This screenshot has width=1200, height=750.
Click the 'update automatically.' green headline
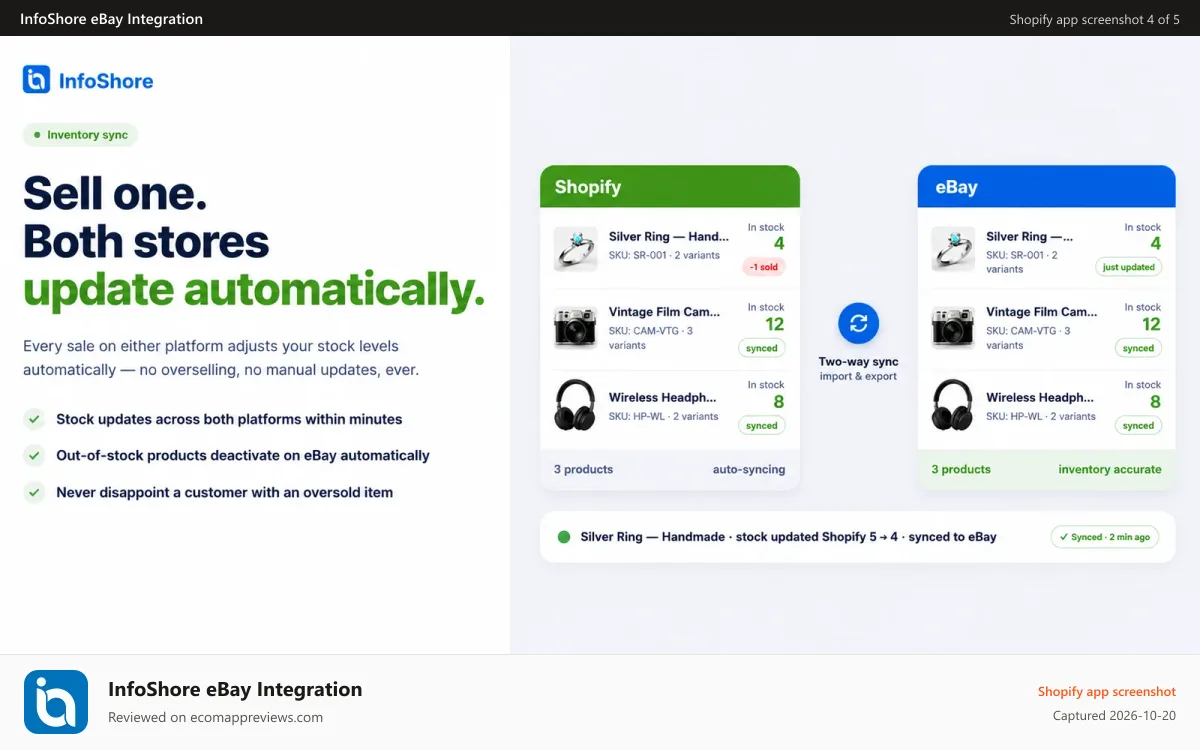[x=254, y=290]
